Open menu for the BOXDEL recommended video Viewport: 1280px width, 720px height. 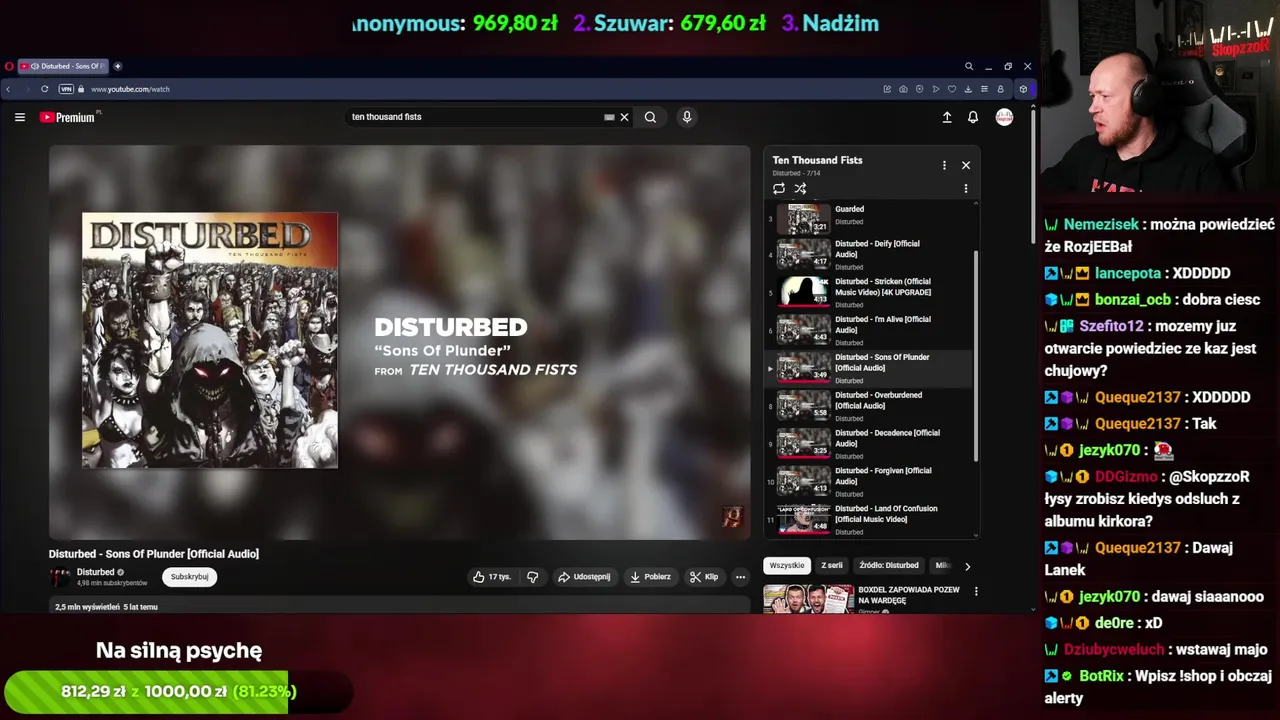(976, 591)
